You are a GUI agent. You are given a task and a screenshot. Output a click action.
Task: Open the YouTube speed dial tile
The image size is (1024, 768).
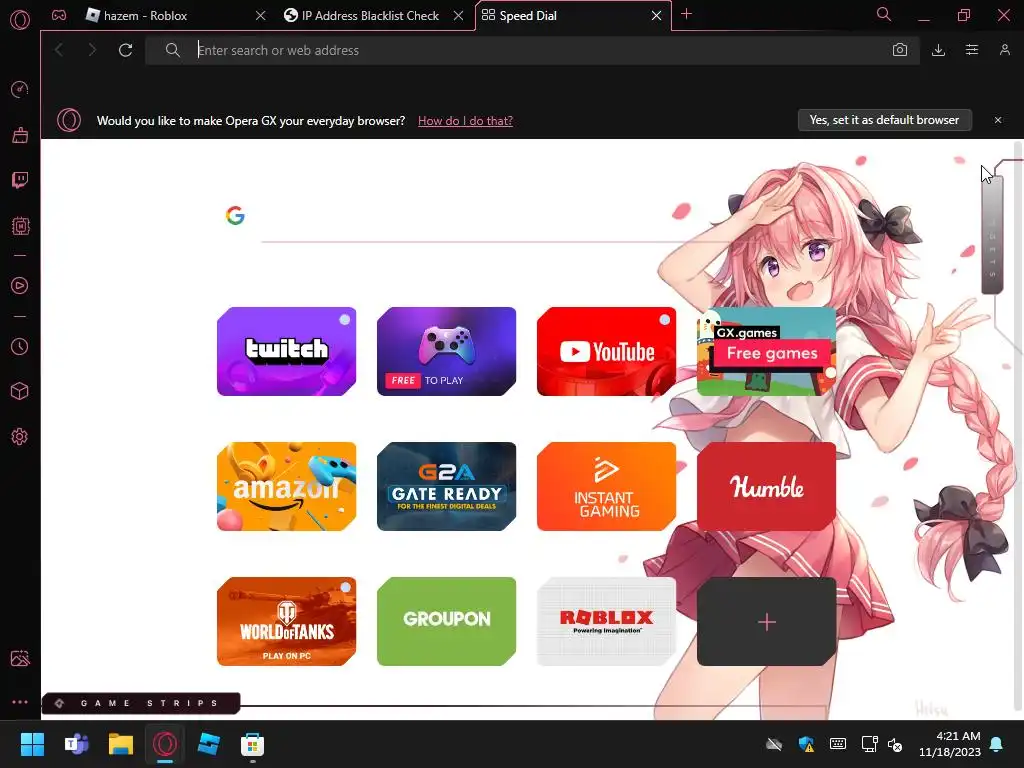pyautogui.click(x=607, y=351)
